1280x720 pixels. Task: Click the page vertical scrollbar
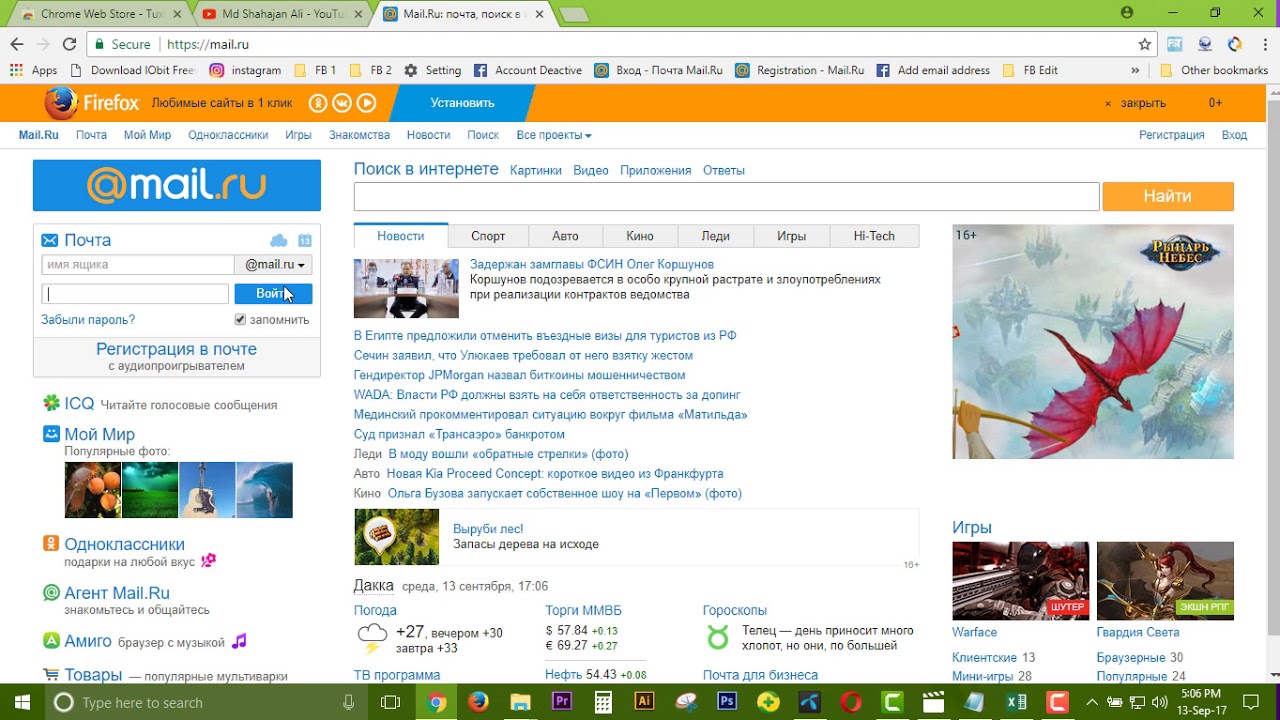1273,385
